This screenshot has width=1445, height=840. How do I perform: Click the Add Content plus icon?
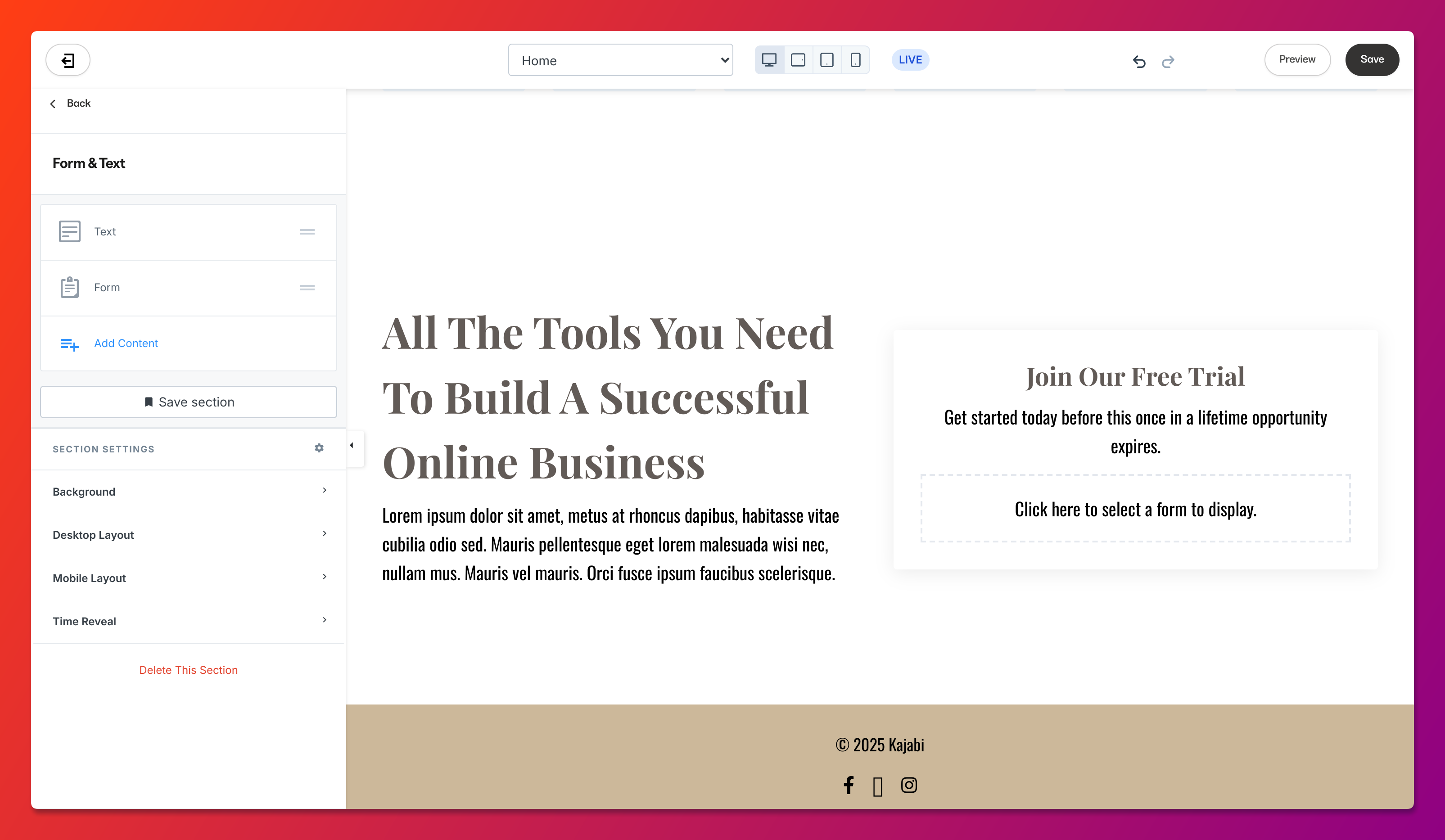[69, 344]
